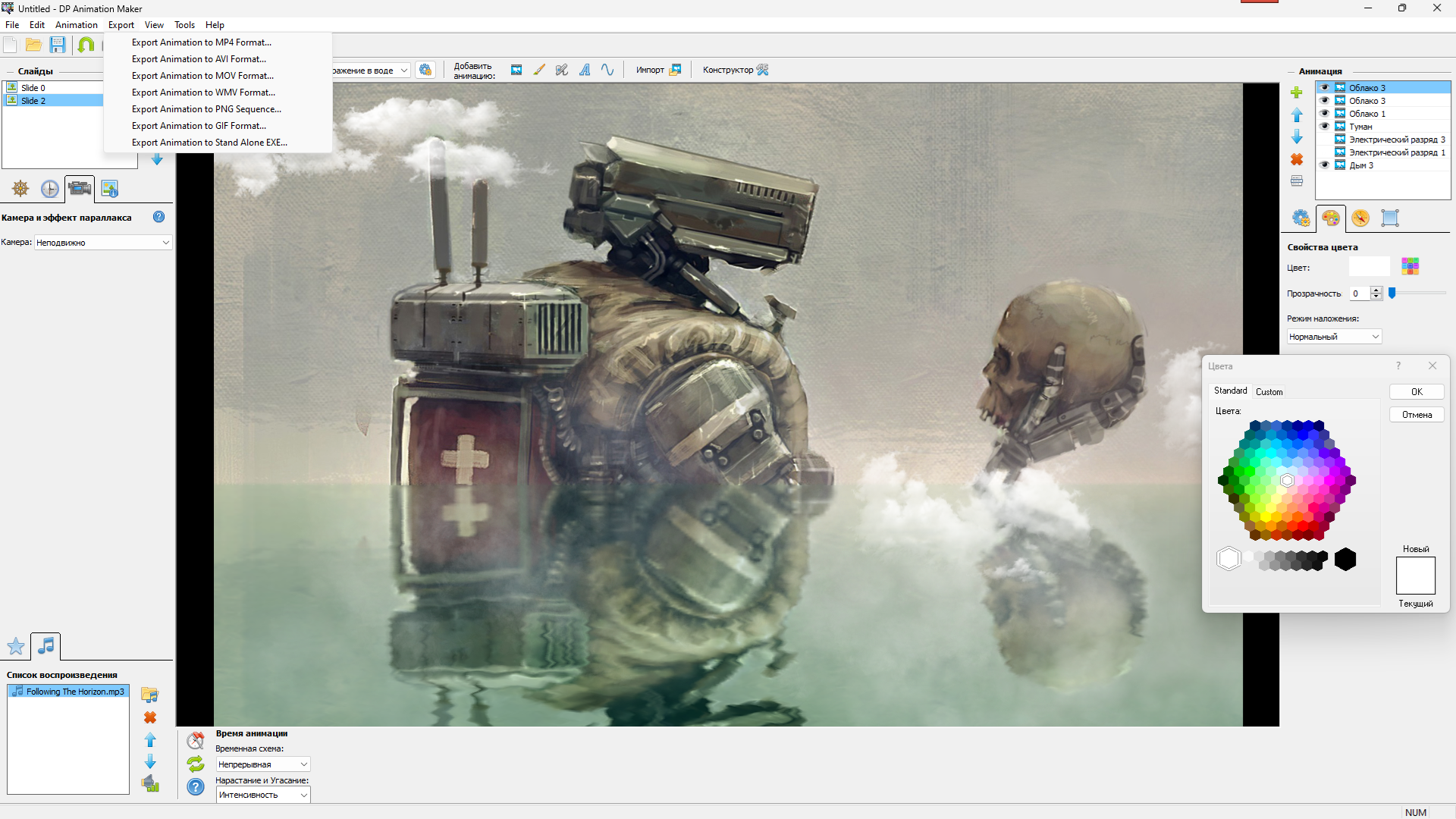Open the color grid palette icon
This screenshot has width=1456, height=819.
(x=1410, y=266)
